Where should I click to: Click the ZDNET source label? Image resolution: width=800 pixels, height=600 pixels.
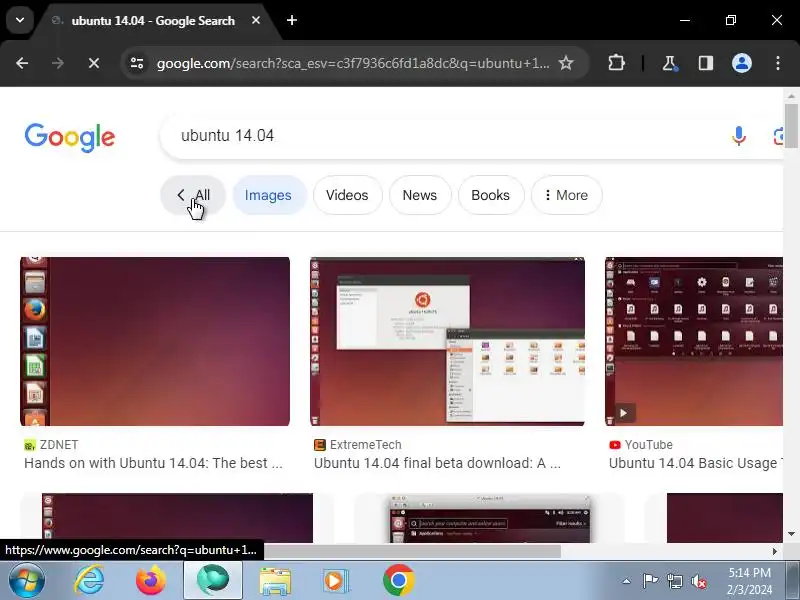[59, 445]
